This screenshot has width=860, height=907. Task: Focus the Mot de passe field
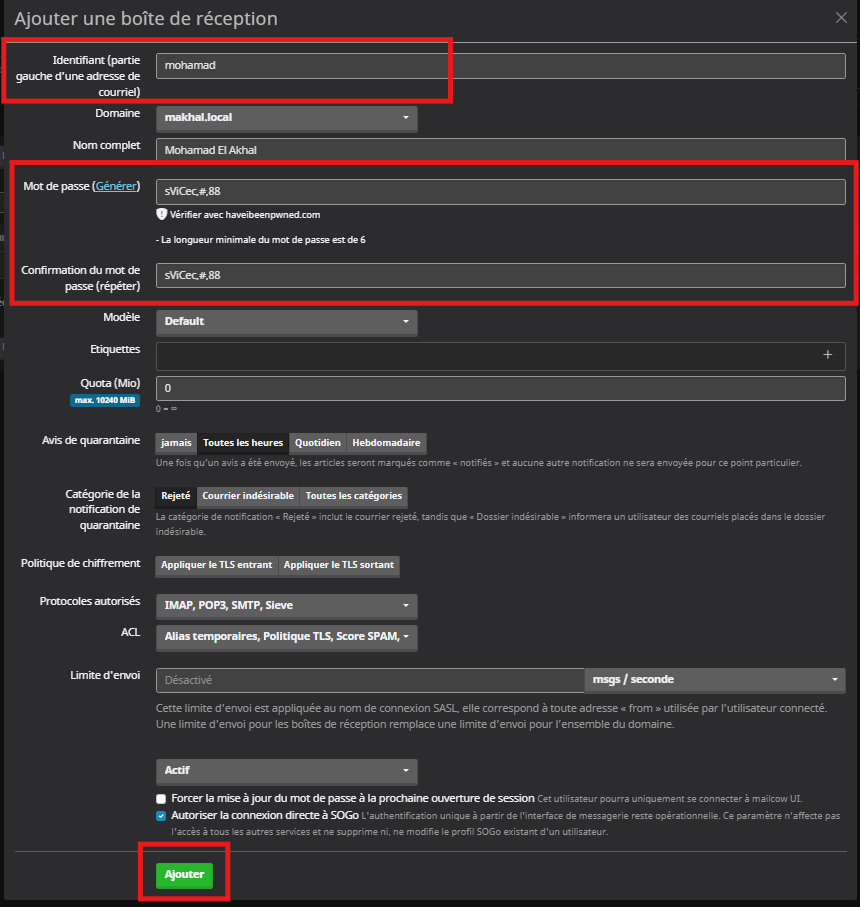pyautogui.click(x=500, y=191)
